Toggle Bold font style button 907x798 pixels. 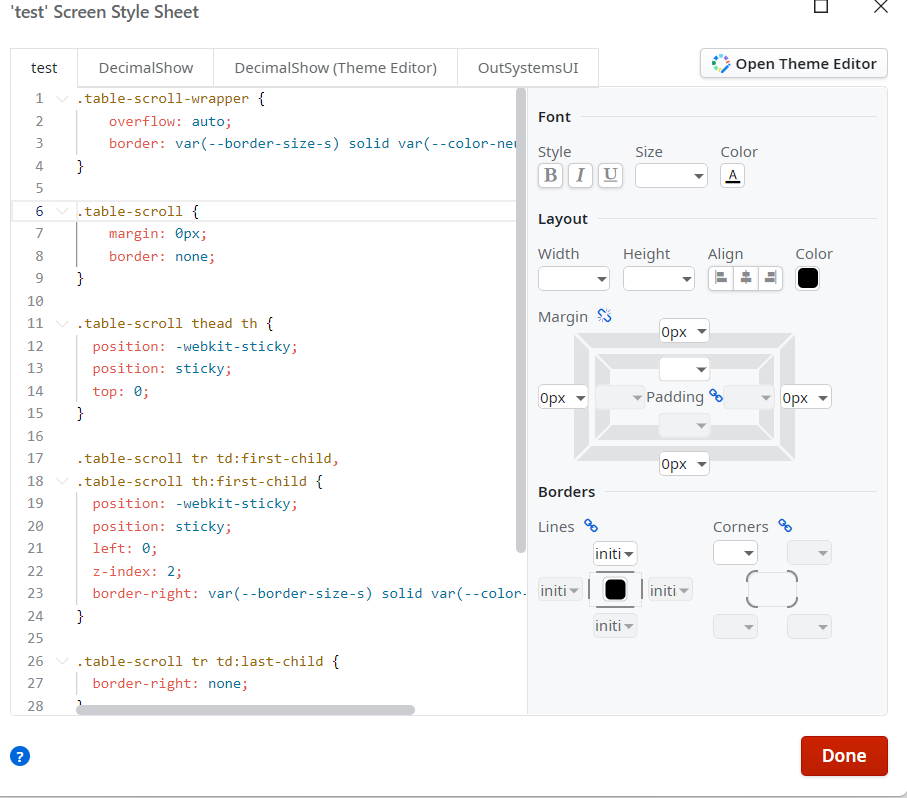(550, 176)
